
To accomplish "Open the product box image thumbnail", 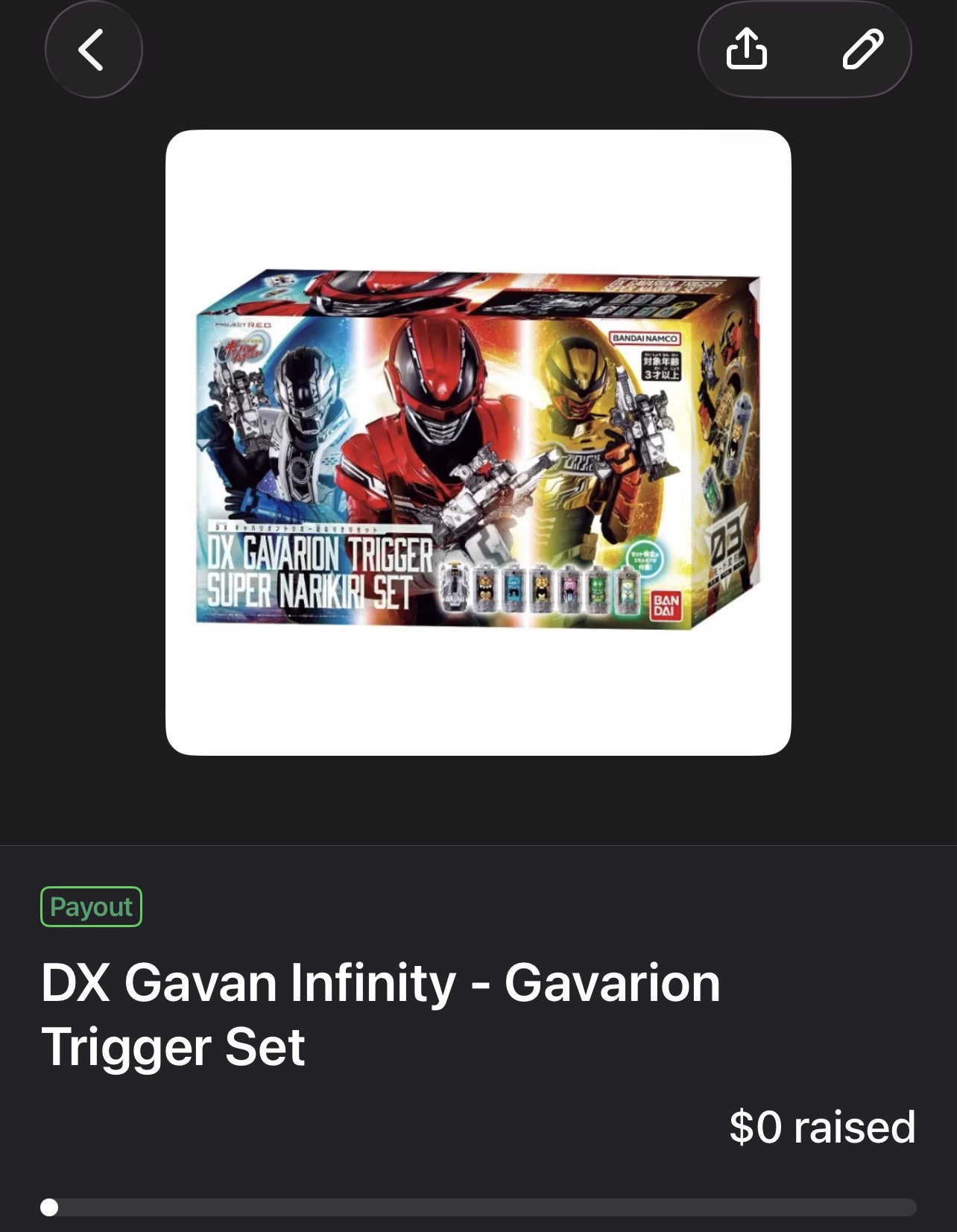I will click(479, 443).
